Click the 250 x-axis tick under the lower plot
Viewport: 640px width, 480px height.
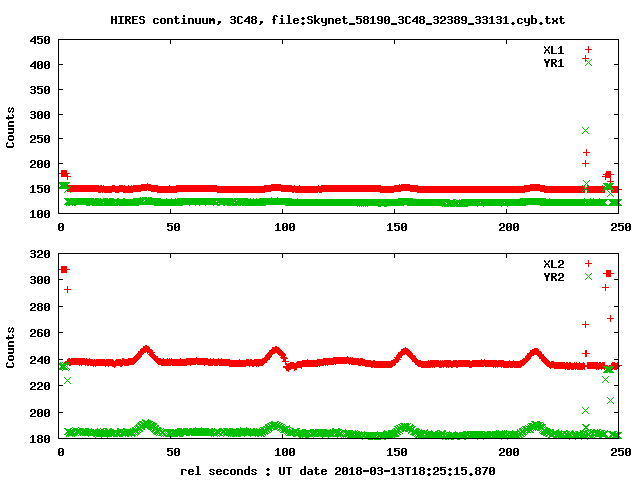(x=621, y=452)
